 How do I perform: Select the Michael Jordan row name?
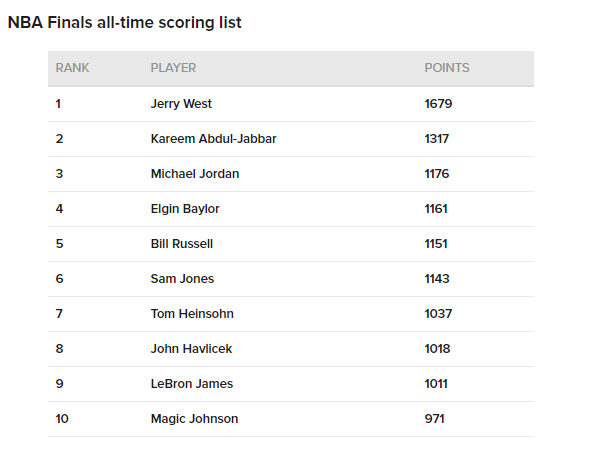pyautogui.click(x=195, y=174)
